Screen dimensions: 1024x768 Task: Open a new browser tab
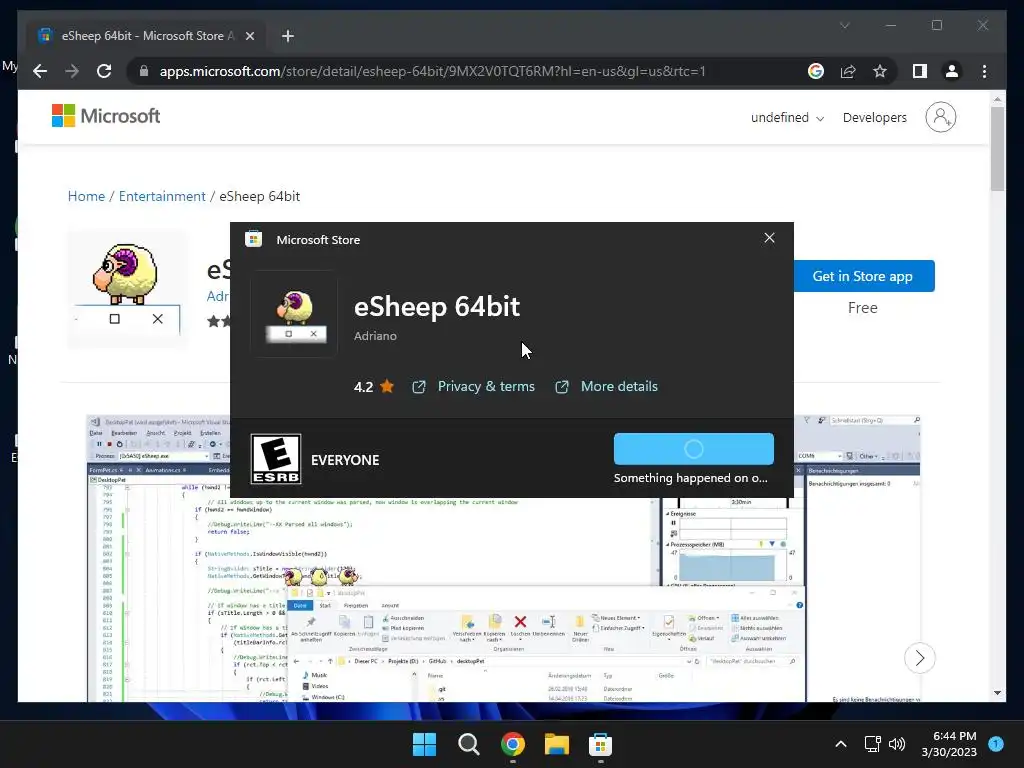[288, 36]
